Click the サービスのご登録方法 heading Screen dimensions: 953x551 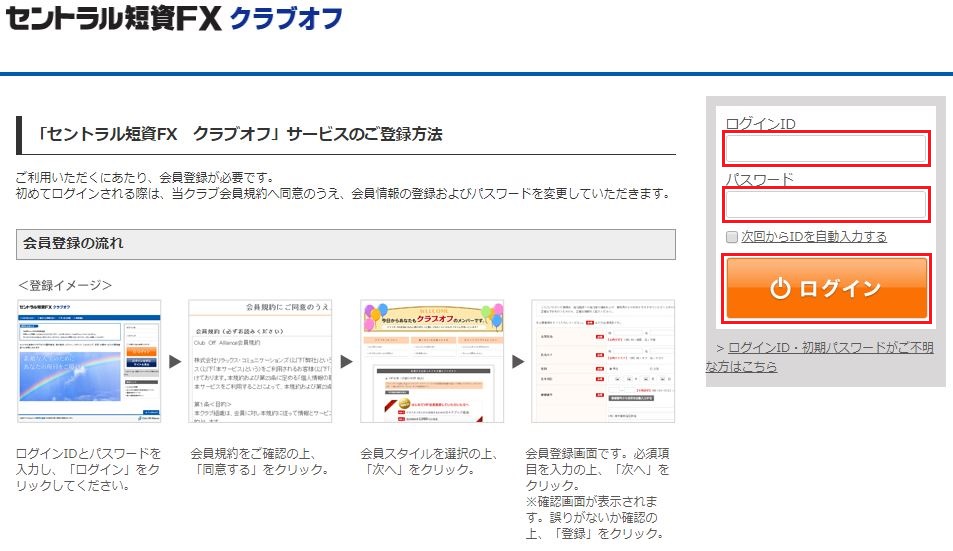[x=239, y=134]
